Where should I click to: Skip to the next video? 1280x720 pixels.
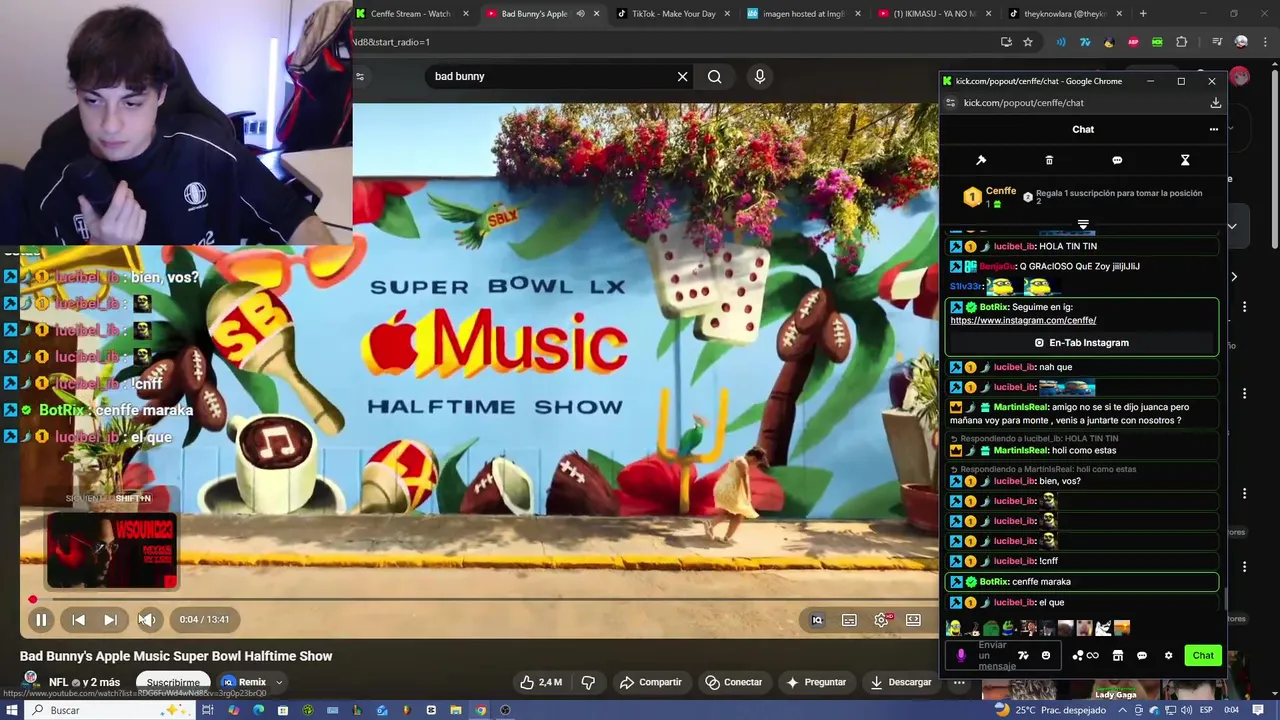pyautogui.click(x=110, y=620)
